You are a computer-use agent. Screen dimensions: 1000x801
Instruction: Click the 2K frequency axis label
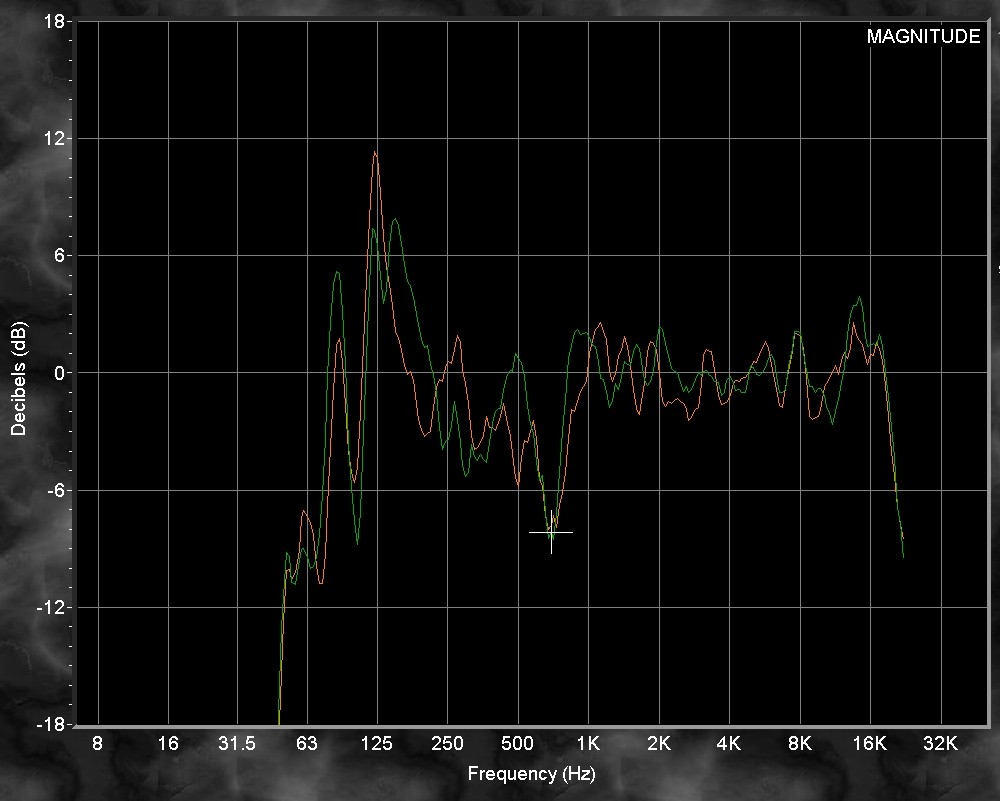(x=659, y=744)
